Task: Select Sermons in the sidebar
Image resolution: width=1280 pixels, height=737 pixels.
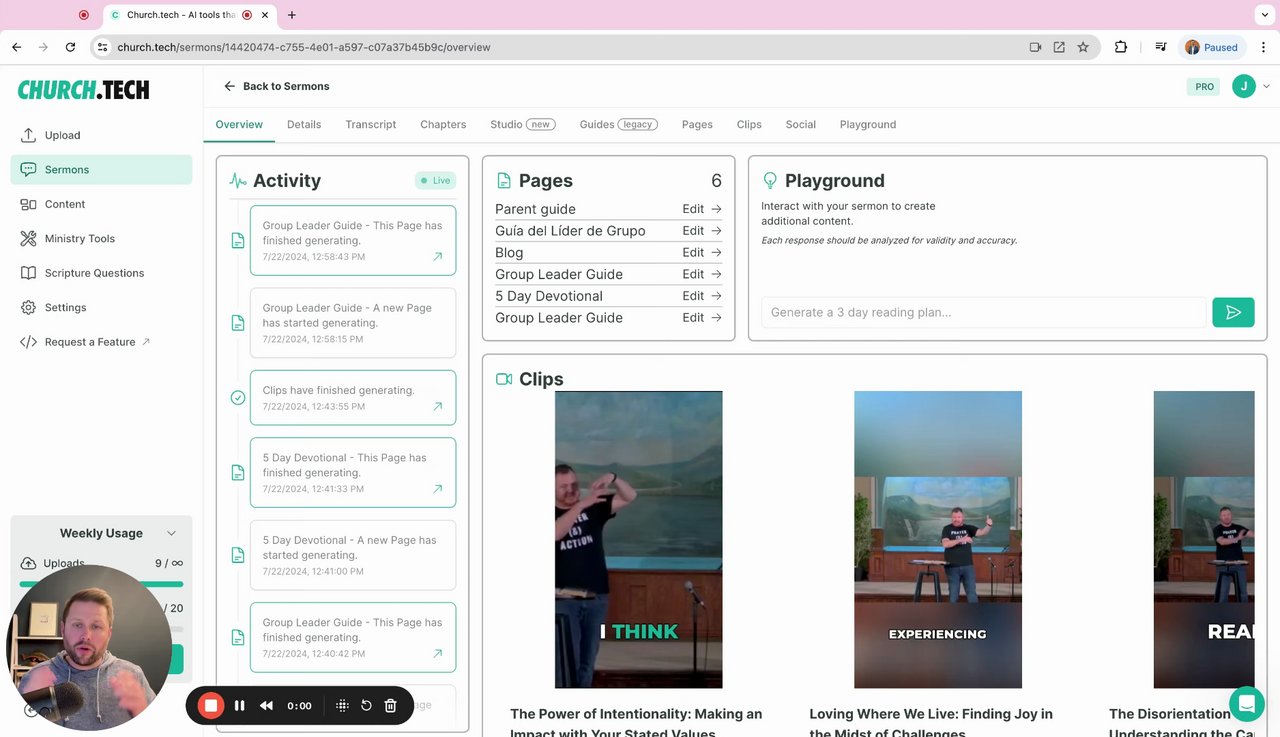Action: 101,170
